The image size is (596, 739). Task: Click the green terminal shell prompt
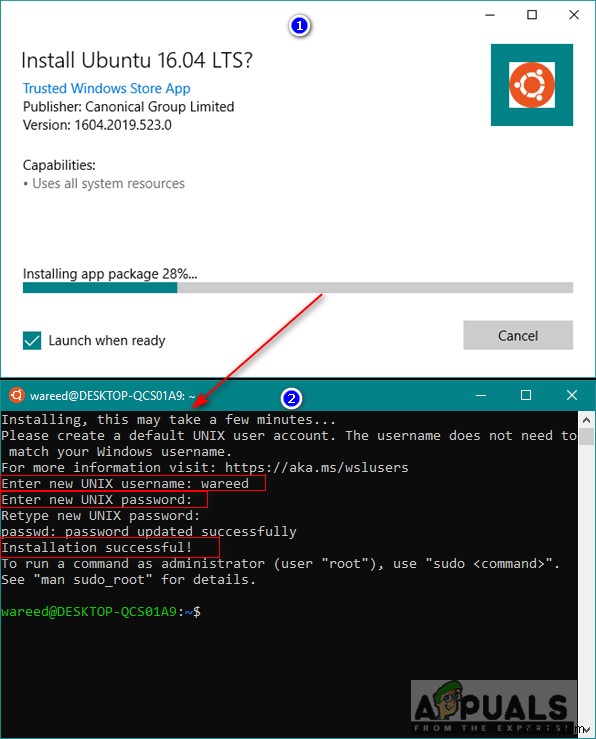tap(101, 612)
